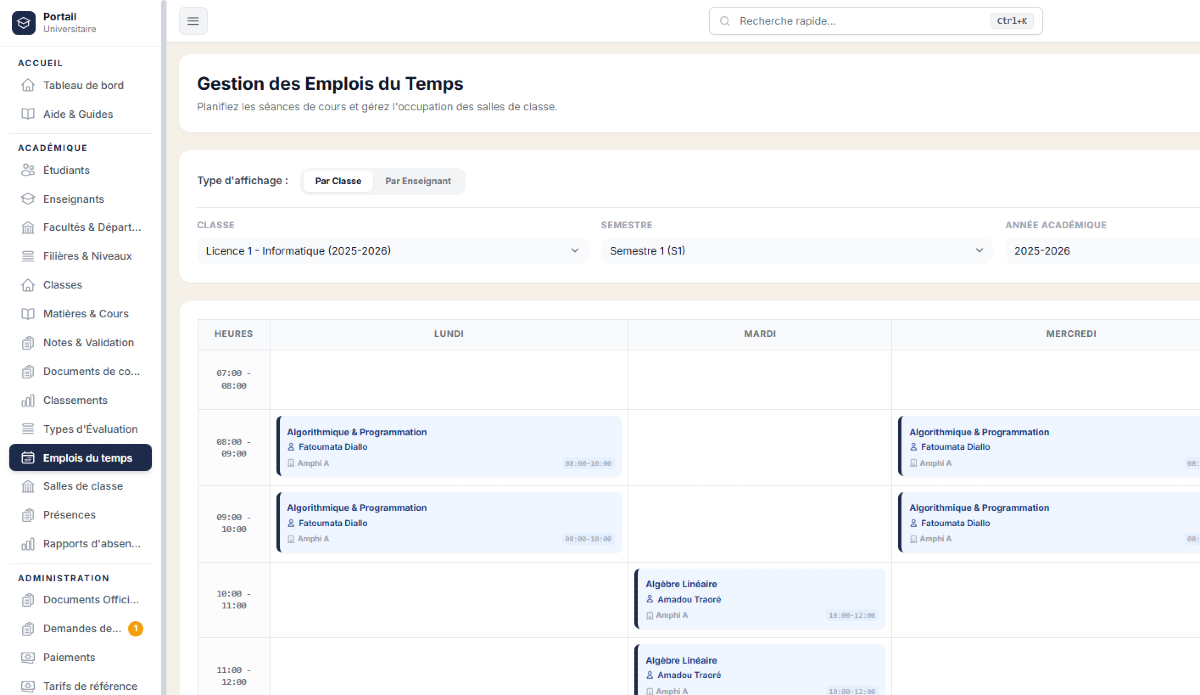Click Fatoumata Diallo in Monday 08:00 session
This screenshot has height=695, width=1200.
click(x=333, y=447)
